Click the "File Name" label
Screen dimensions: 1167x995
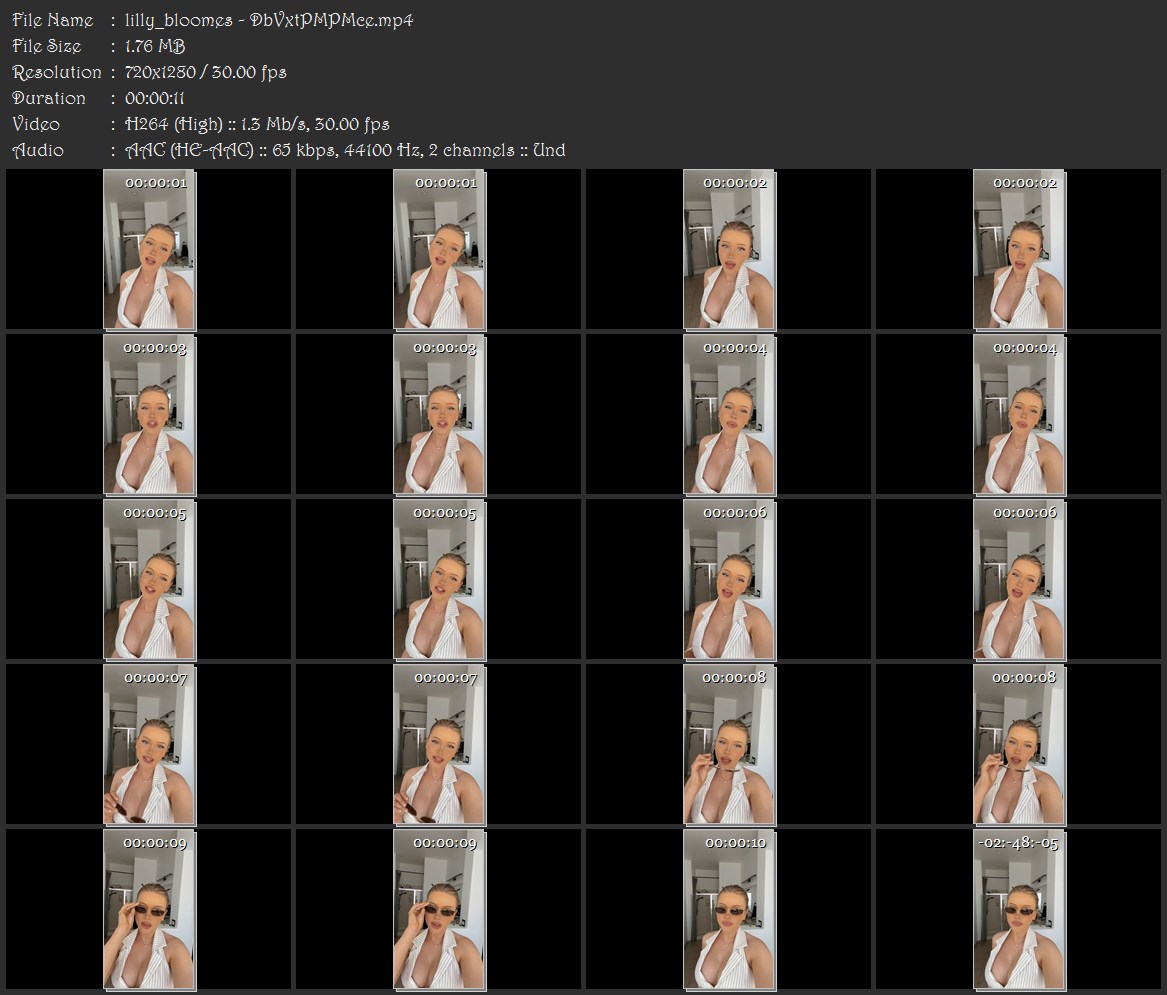53,20
